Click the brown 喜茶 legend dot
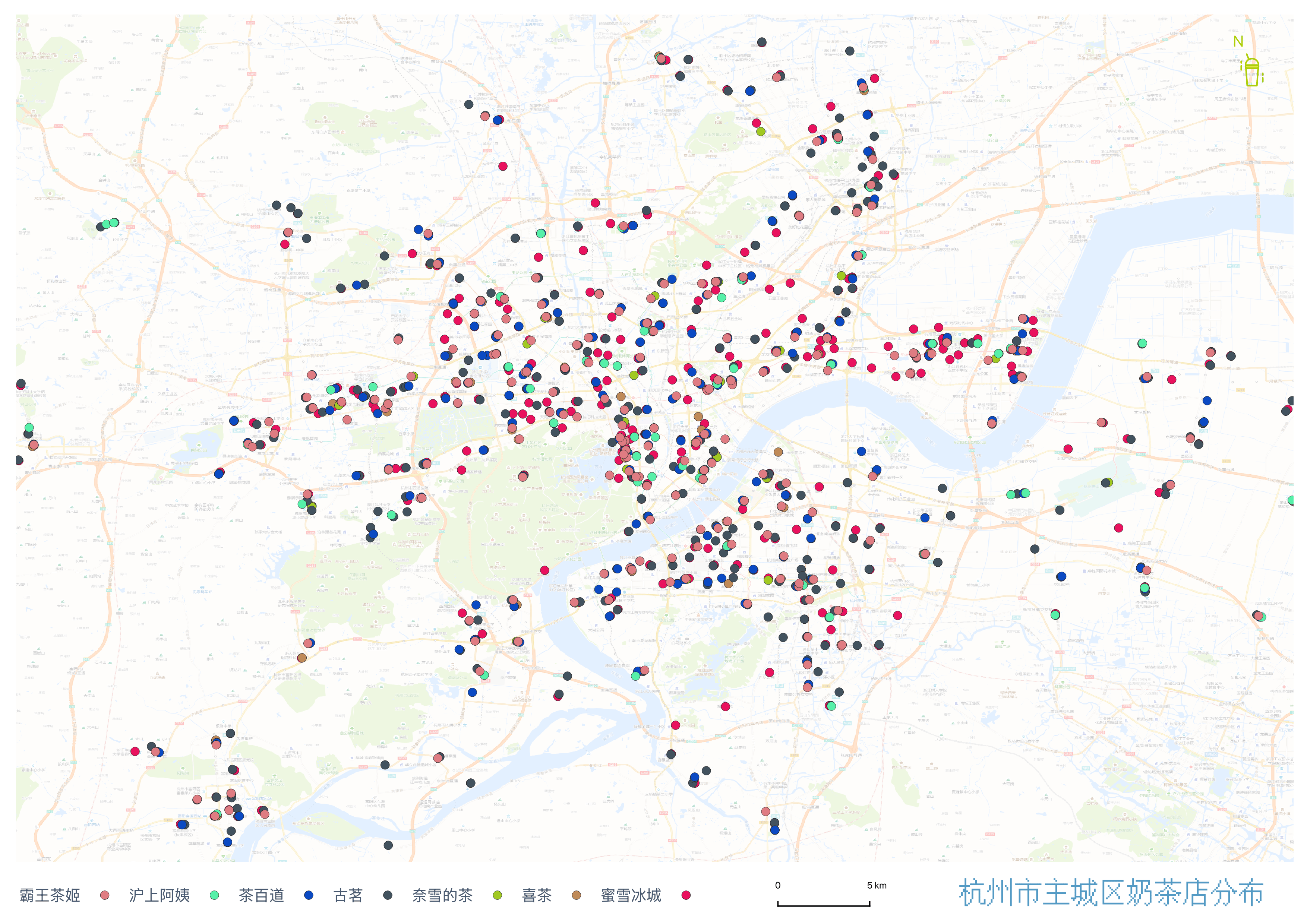1307x924 pixels. click(x=577, y=895)
